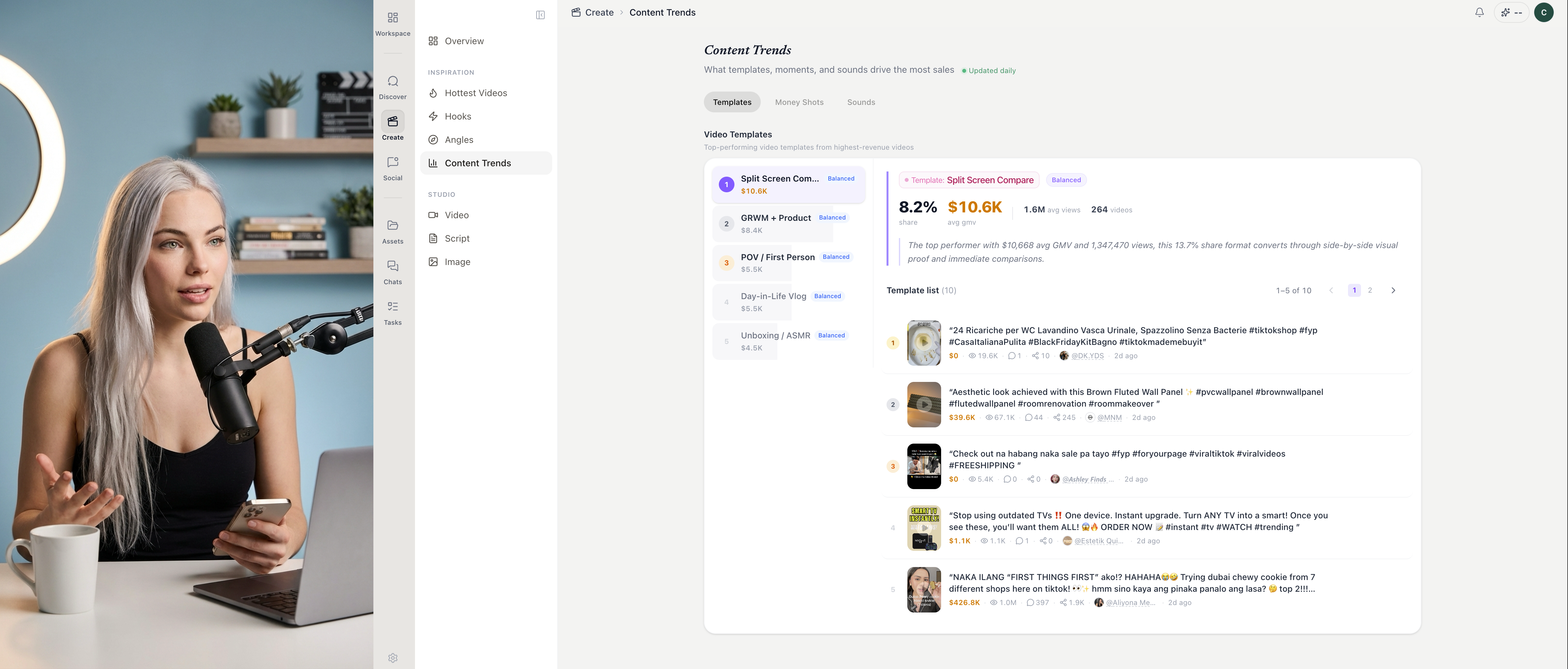Open settings gear at bottom of rail
This screenshot has height=669, width=1568.
(393, 658)
